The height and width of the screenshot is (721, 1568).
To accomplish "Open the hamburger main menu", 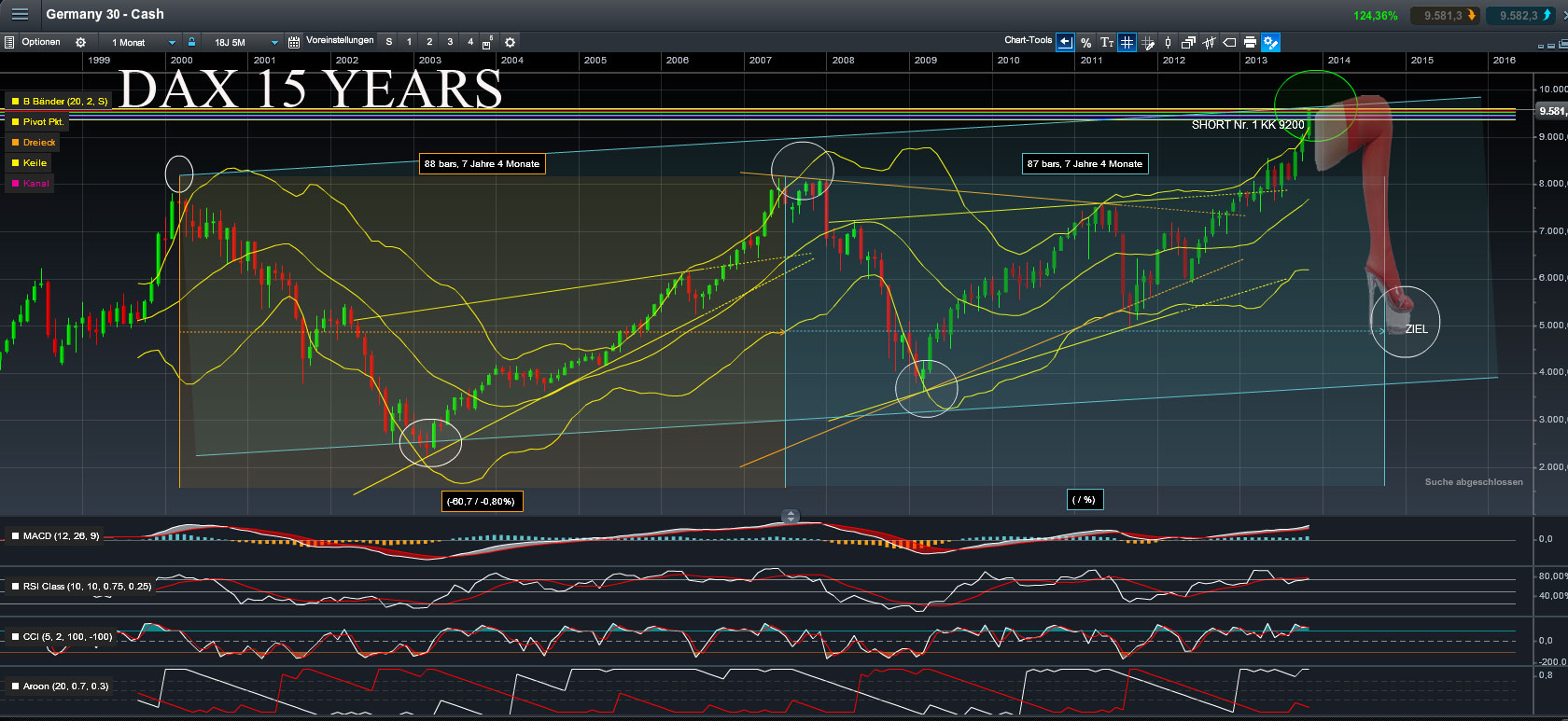I will pos(20,14).
